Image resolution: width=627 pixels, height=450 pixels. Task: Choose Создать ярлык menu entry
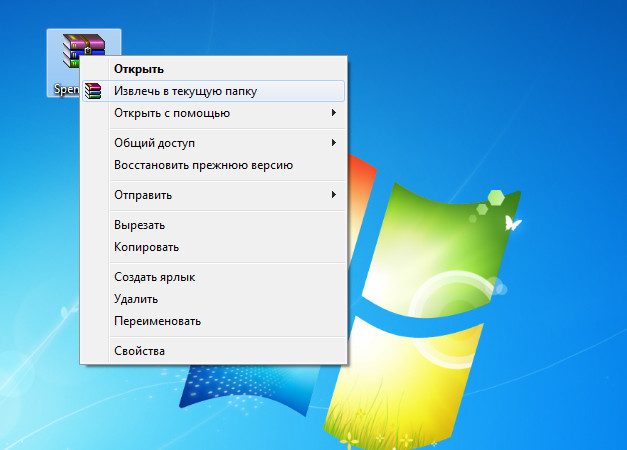point(213,277)
